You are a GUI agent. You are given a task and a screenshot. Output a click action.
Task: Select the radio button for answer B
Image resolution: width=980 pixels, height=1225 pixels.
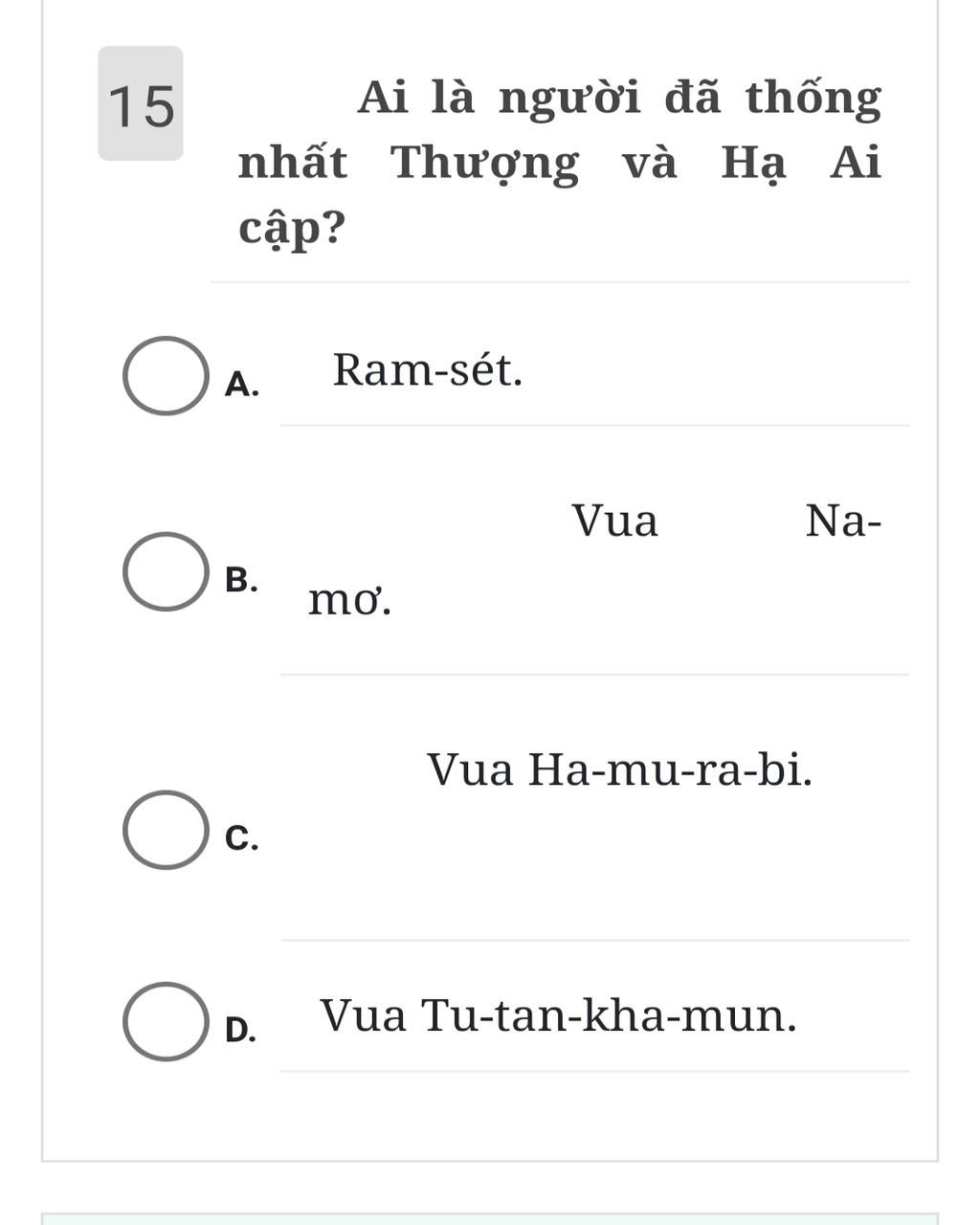[166, 571]
